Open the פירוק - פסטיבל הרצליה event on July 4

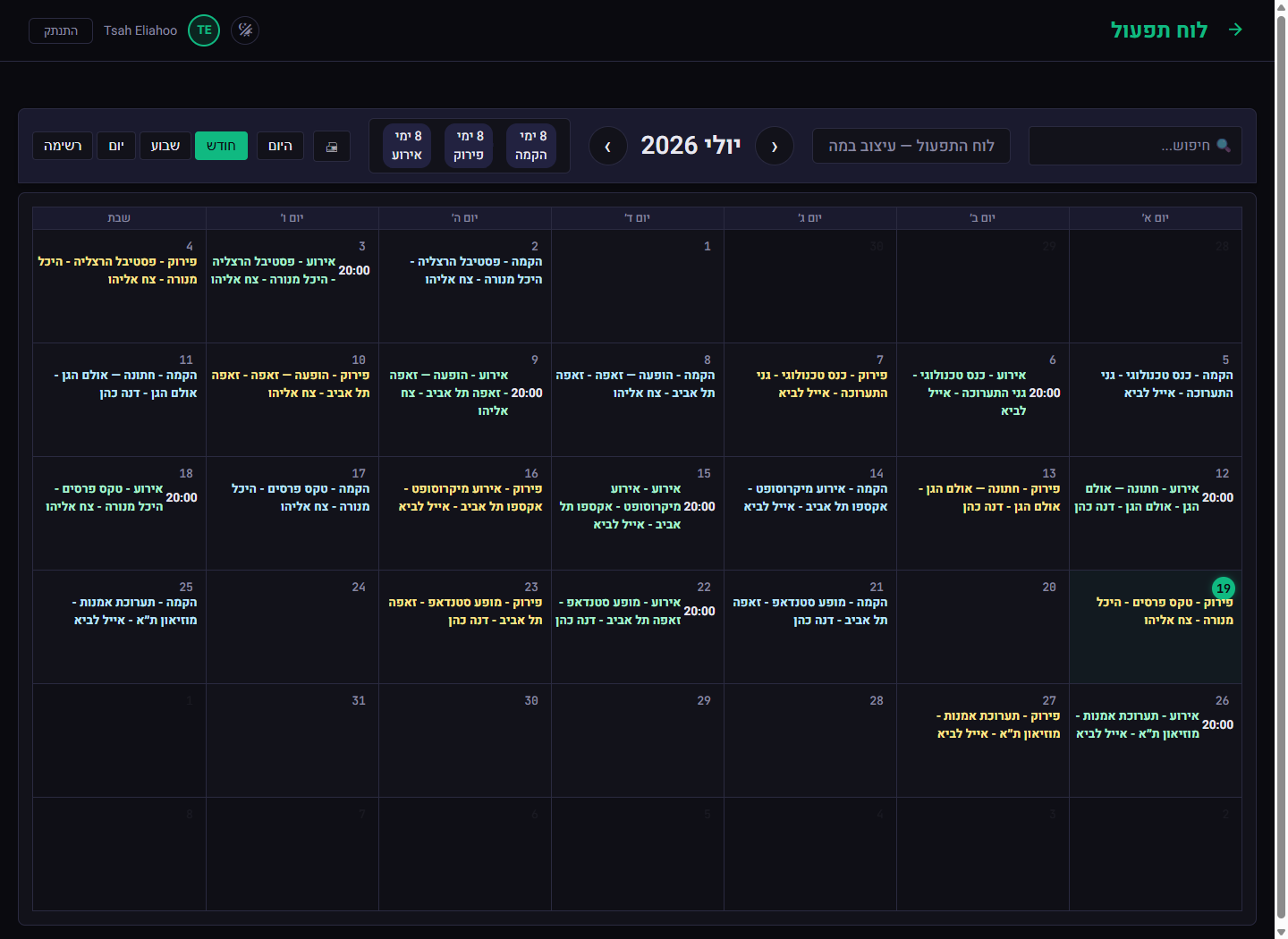coord(117,270)
